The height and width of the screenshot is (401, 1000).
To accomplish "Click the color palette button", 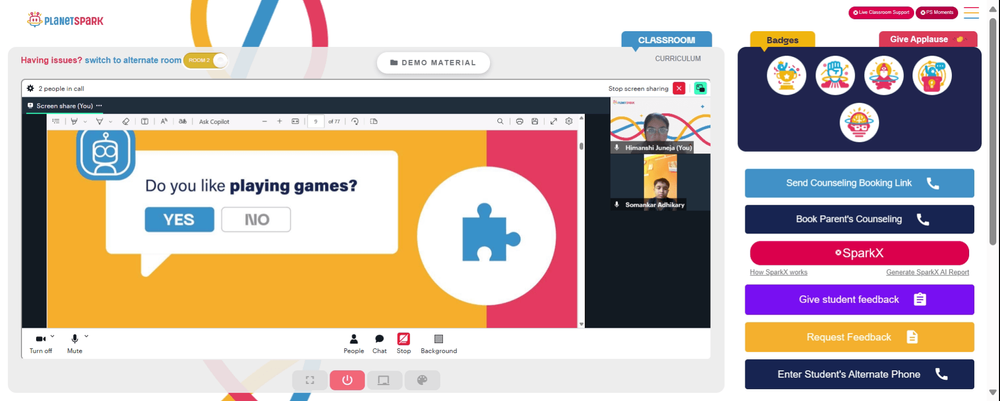I will pos(422,381).
